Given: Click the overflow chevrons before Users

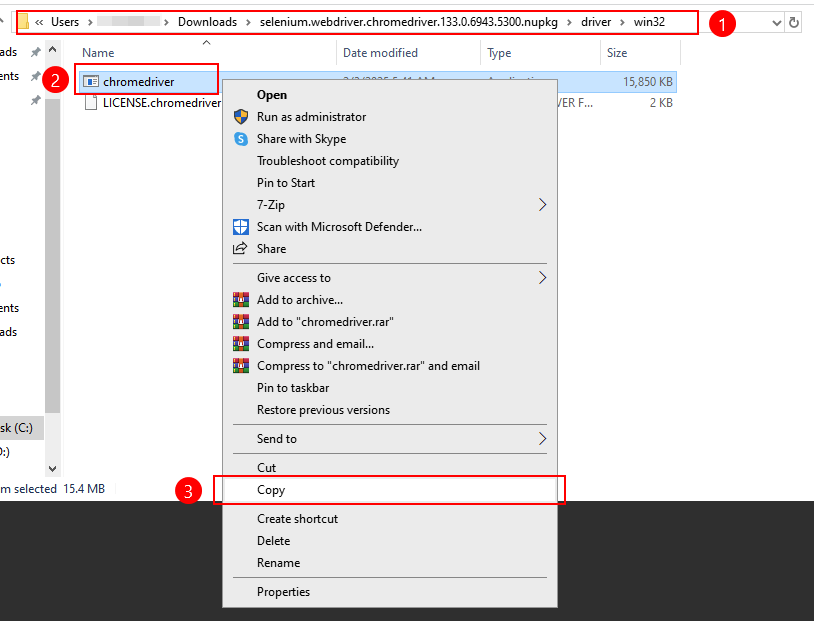Looking at the screenshot, I should click(x=39, y=22).
